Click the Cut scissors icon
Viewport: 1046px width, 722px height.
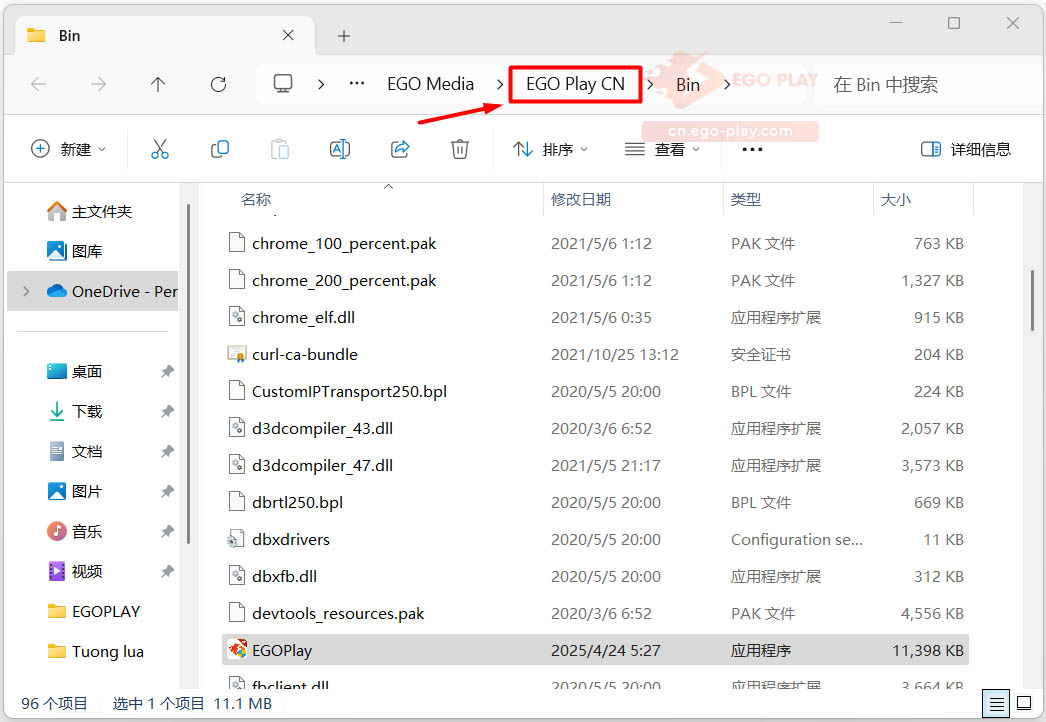[x=159, y=149]
